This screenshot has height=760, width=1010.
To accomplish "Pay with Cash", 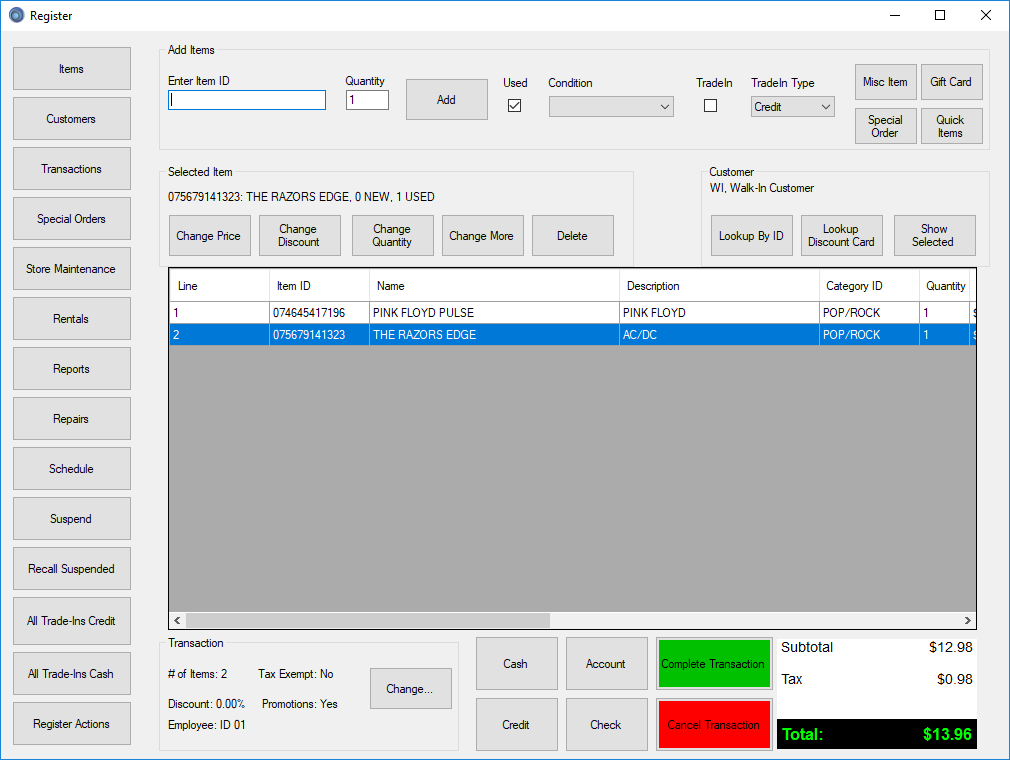I will pos(516,663).
